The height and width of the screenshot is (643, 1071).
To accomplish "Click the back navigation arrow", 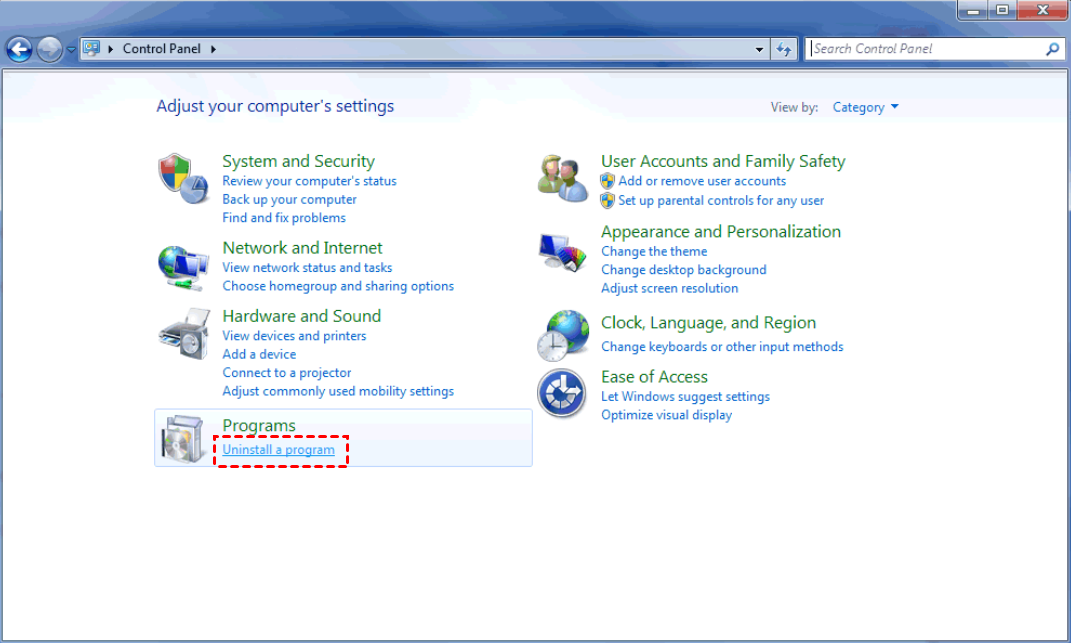I will [x=18, y=48].
